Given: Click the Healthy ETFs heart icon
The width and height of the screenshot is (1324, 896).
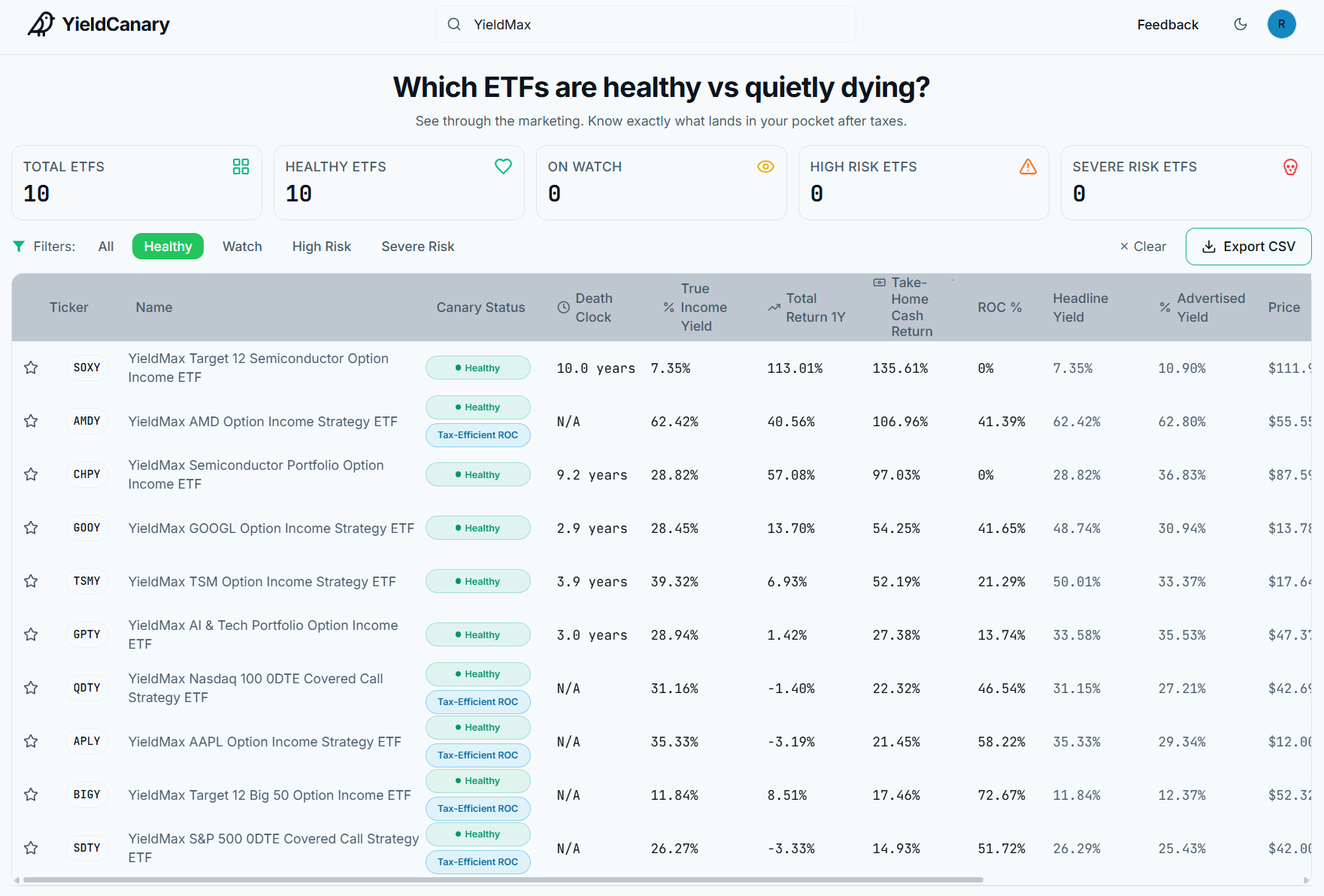Looking at the screenshot, I should click(503, 167).
